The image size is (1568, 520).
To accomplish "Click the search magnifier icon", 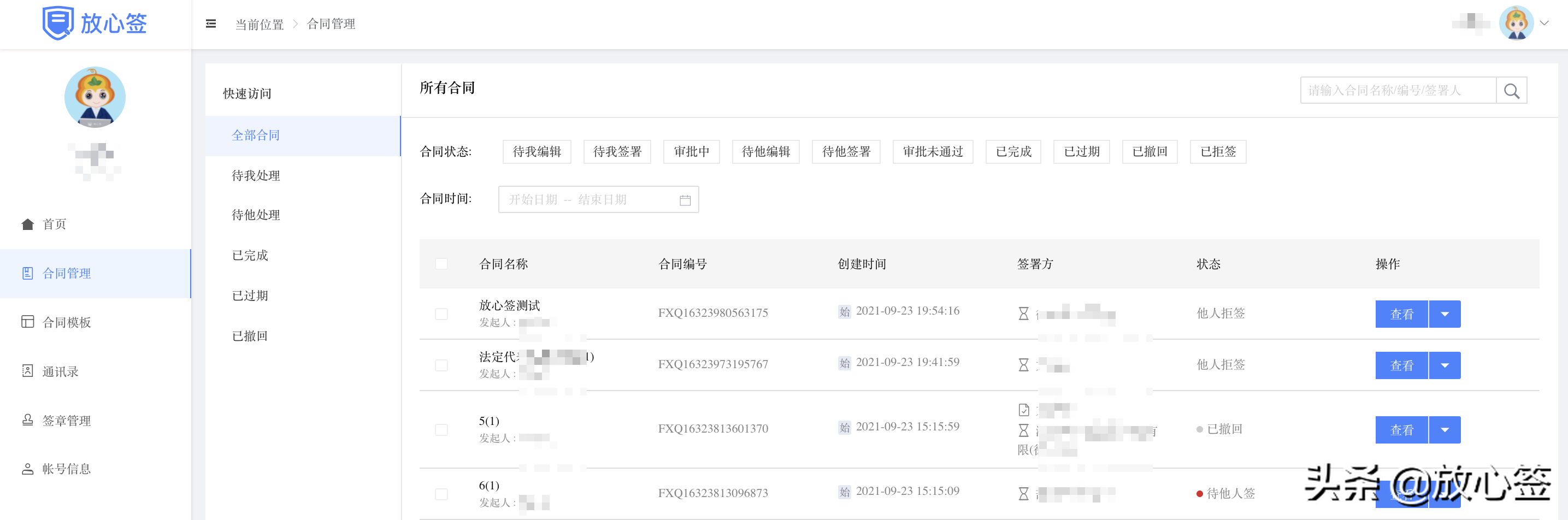I will (x=1511, y=91).
